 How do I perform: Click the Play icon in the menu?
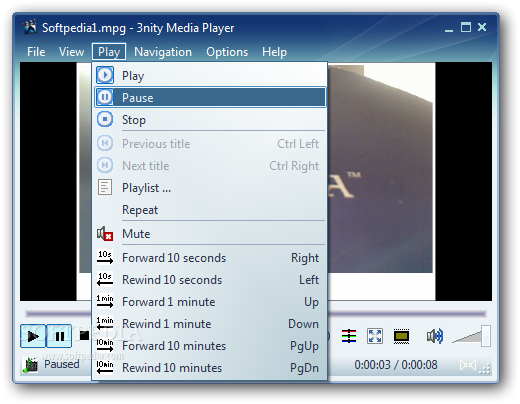[x=105, y=75]
